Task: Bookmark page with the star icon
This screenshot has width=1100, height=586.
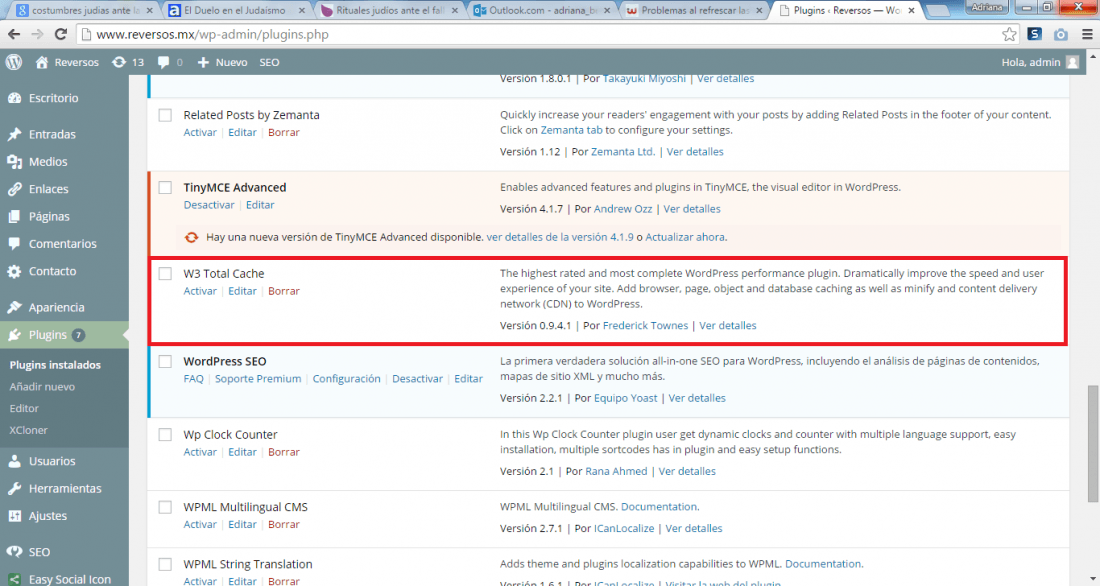Action: point(1009,34)
